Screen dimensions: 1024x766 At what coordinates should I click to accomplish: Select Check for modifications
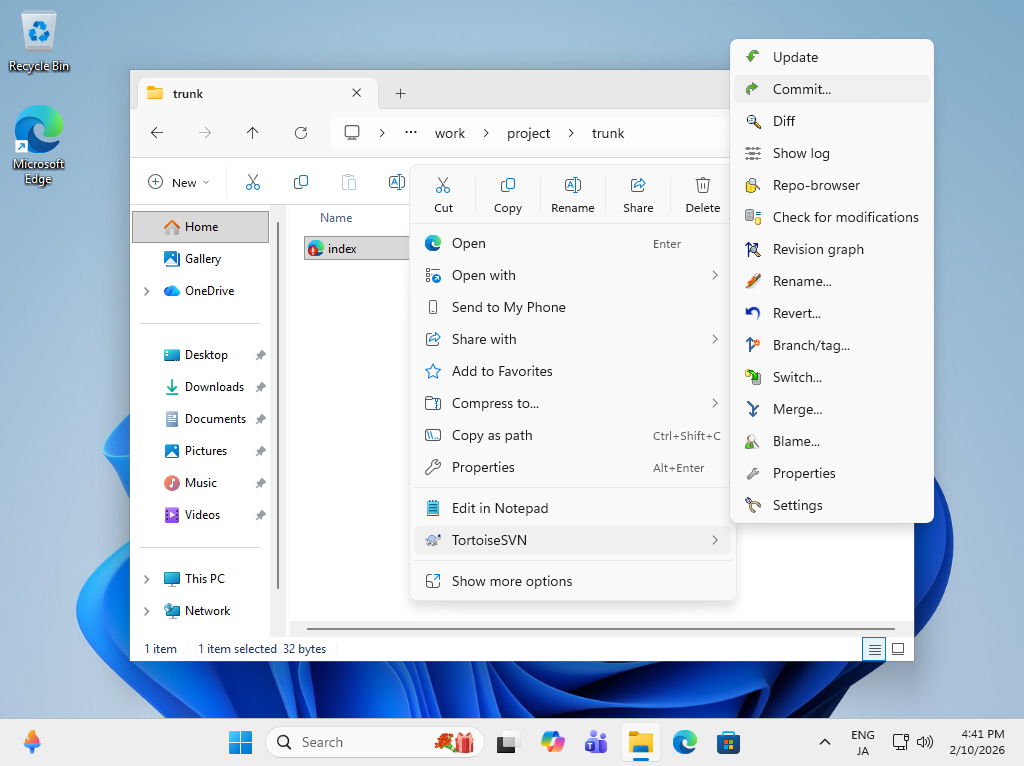pos(831,217)
